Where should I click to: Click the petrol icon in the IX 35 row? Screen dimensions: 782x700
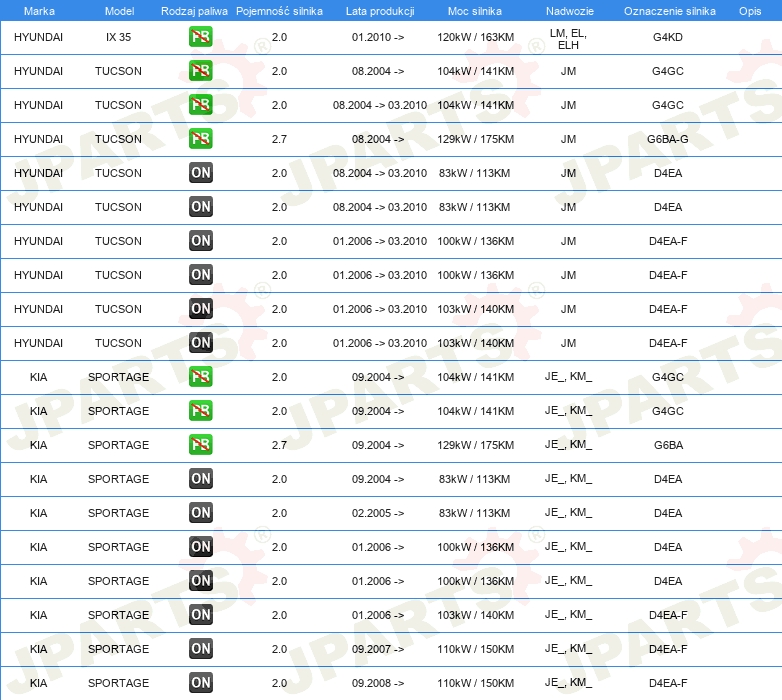point(200,37)
